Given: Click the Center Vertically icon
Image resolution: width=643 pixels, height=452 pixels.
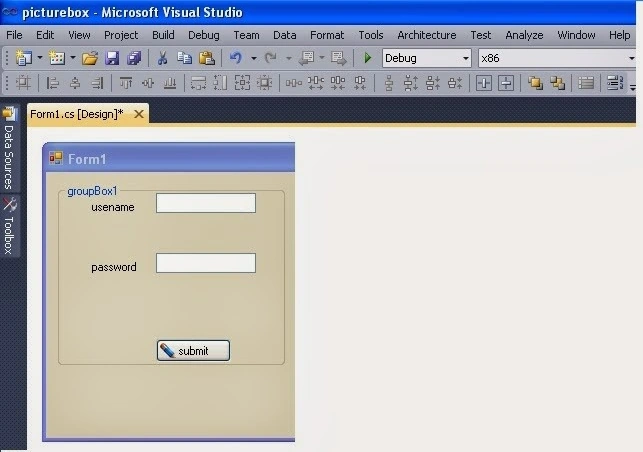Looking at the screenshot, I should 506,83.
